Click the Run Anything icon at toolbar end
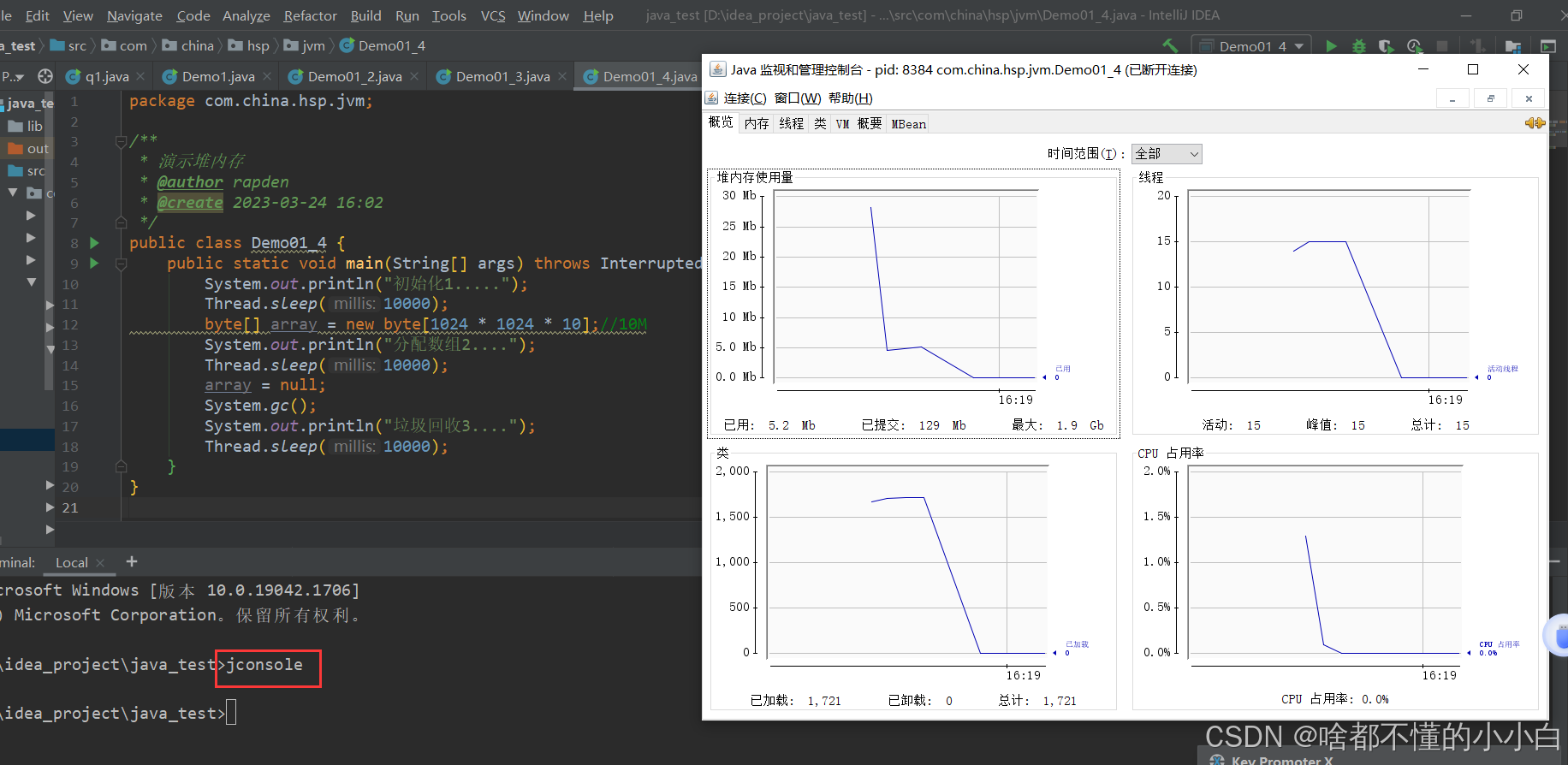 (1548, 46)
